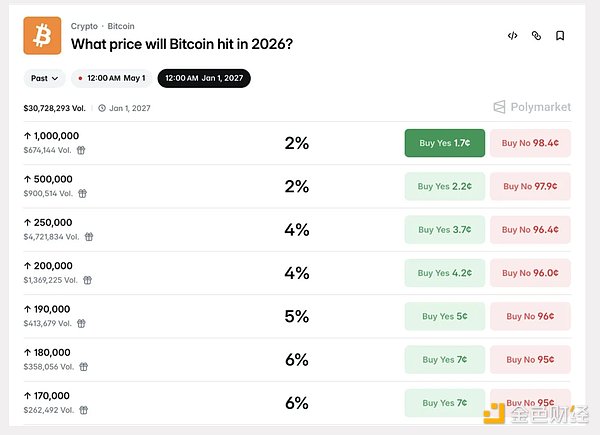Click gift icon on 1,000,000 row
The image size is (600, 435).
(x=81, y=150)
